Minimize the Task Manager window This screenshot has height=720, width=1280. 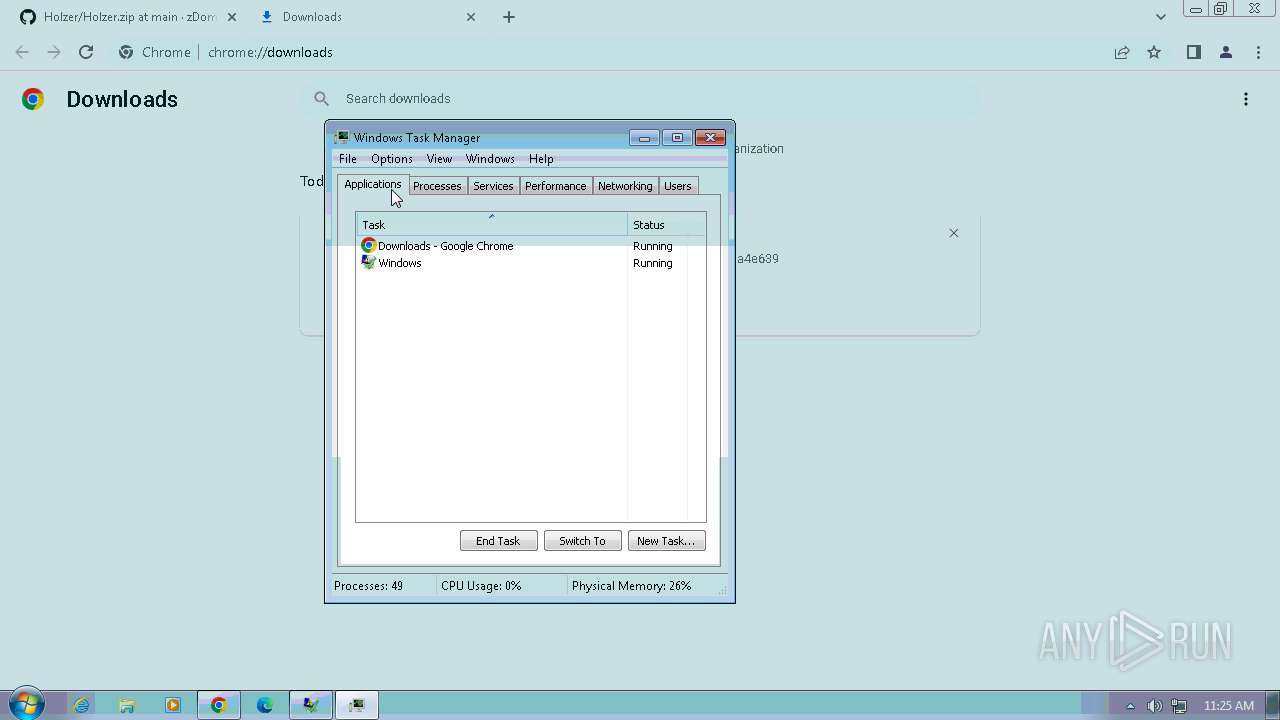pyautogui.click(x=644, y=138)
